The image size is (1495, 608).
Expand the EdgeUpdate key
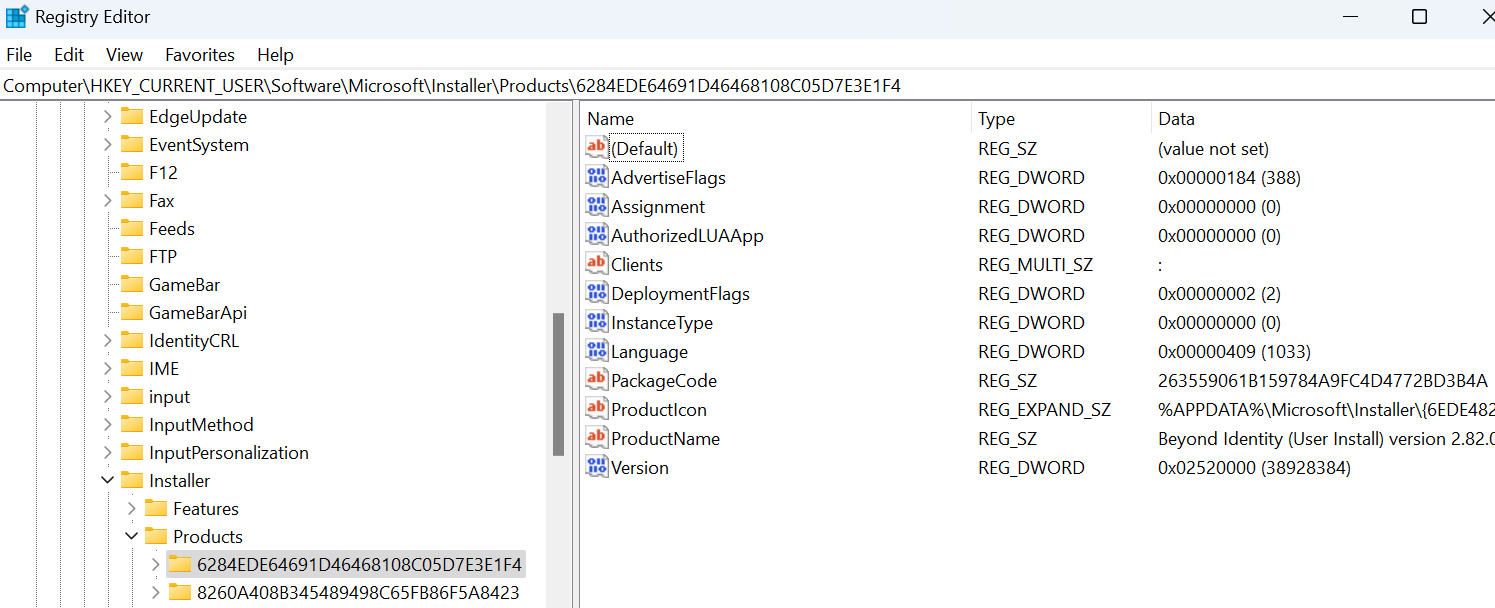click(x=108, y=117)
